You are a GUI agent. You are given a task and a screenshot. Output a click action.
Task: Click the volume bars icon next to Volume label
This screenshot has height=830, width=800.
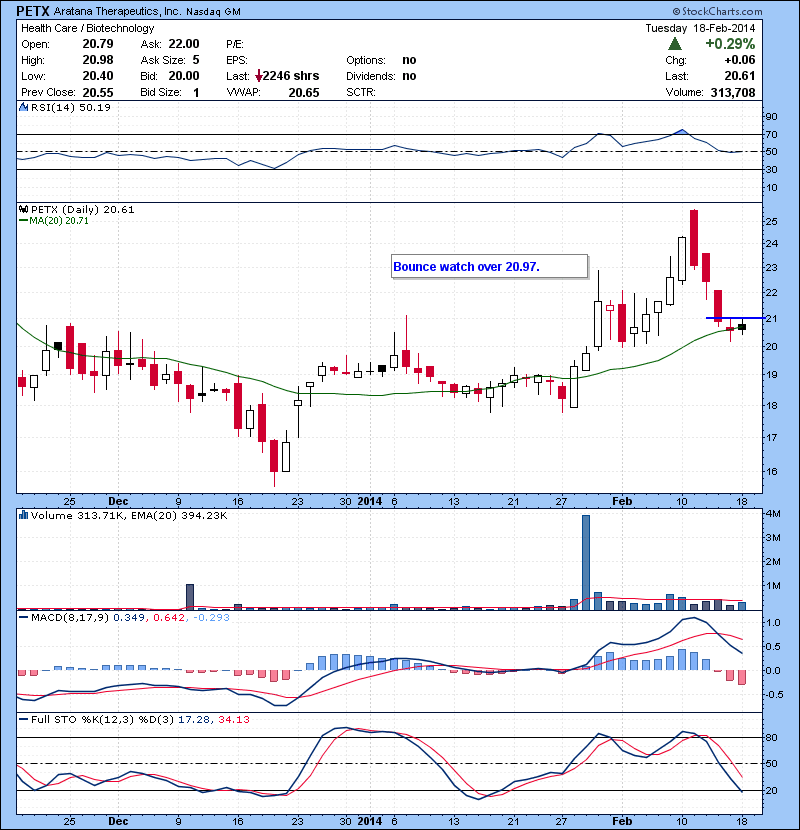[24, 515]
